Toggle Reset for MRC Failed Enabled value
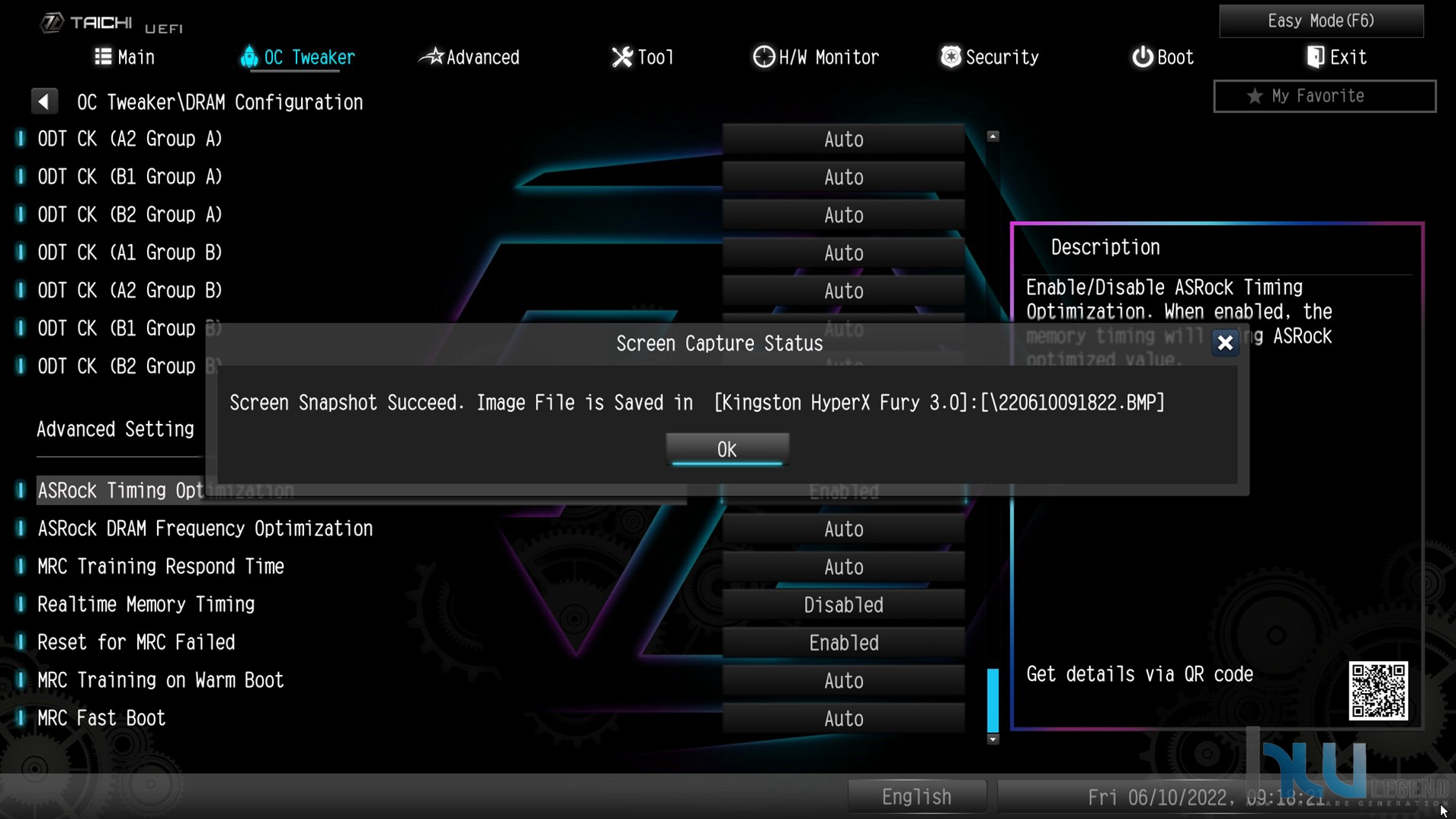 843,644
